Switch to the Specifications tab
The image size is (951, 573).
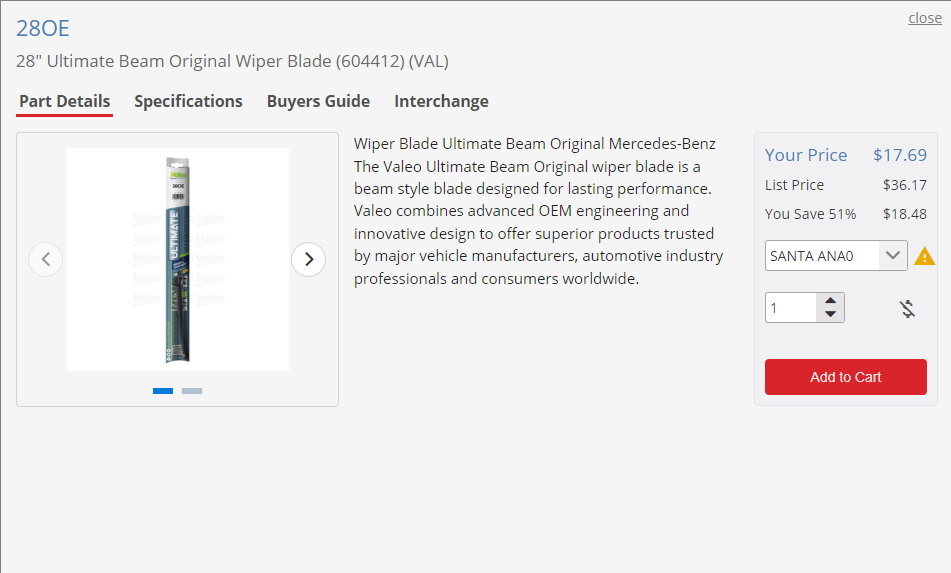click(188, 101)
